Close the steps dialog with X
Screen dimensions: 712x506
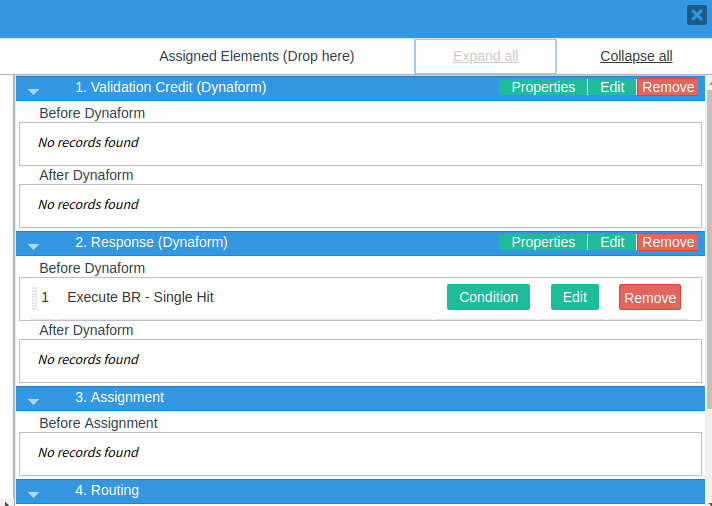point(696,15)
